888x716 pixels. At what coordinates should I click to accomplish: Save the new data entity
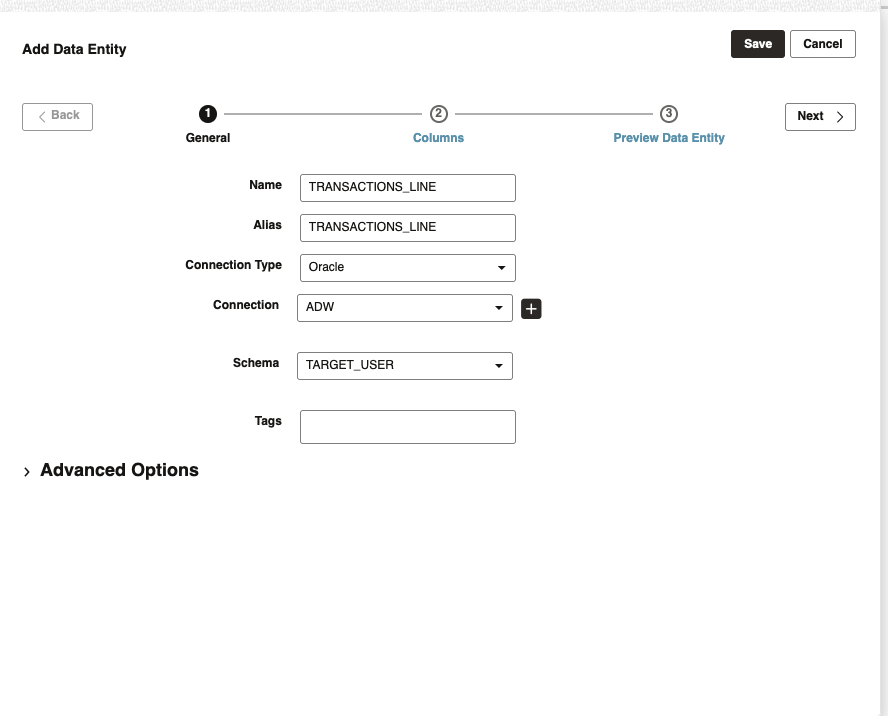click(757, 43)
